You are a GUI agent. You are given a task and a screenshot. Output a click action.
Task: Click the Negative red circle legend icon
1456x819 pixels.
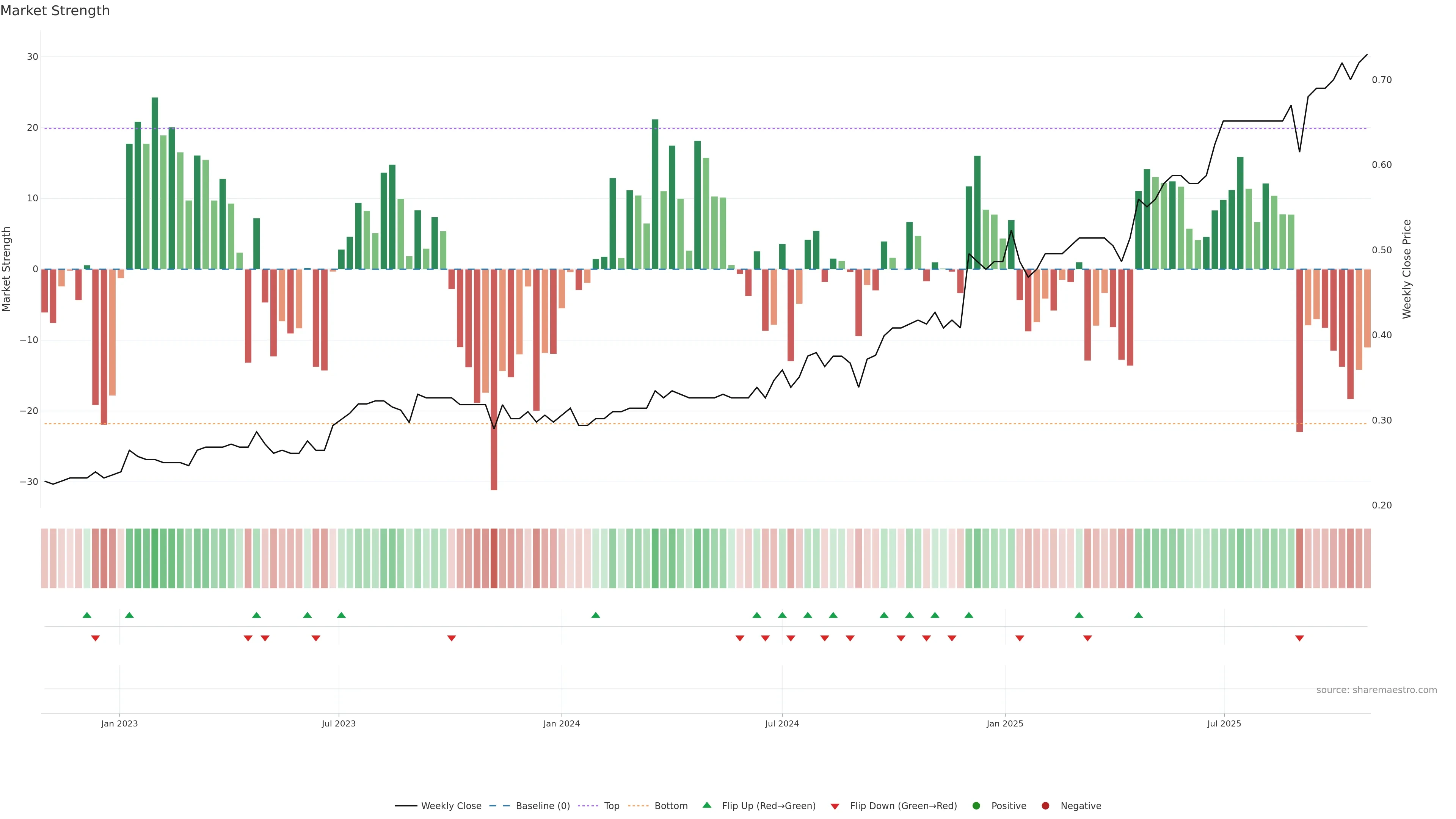point(1045,805)
